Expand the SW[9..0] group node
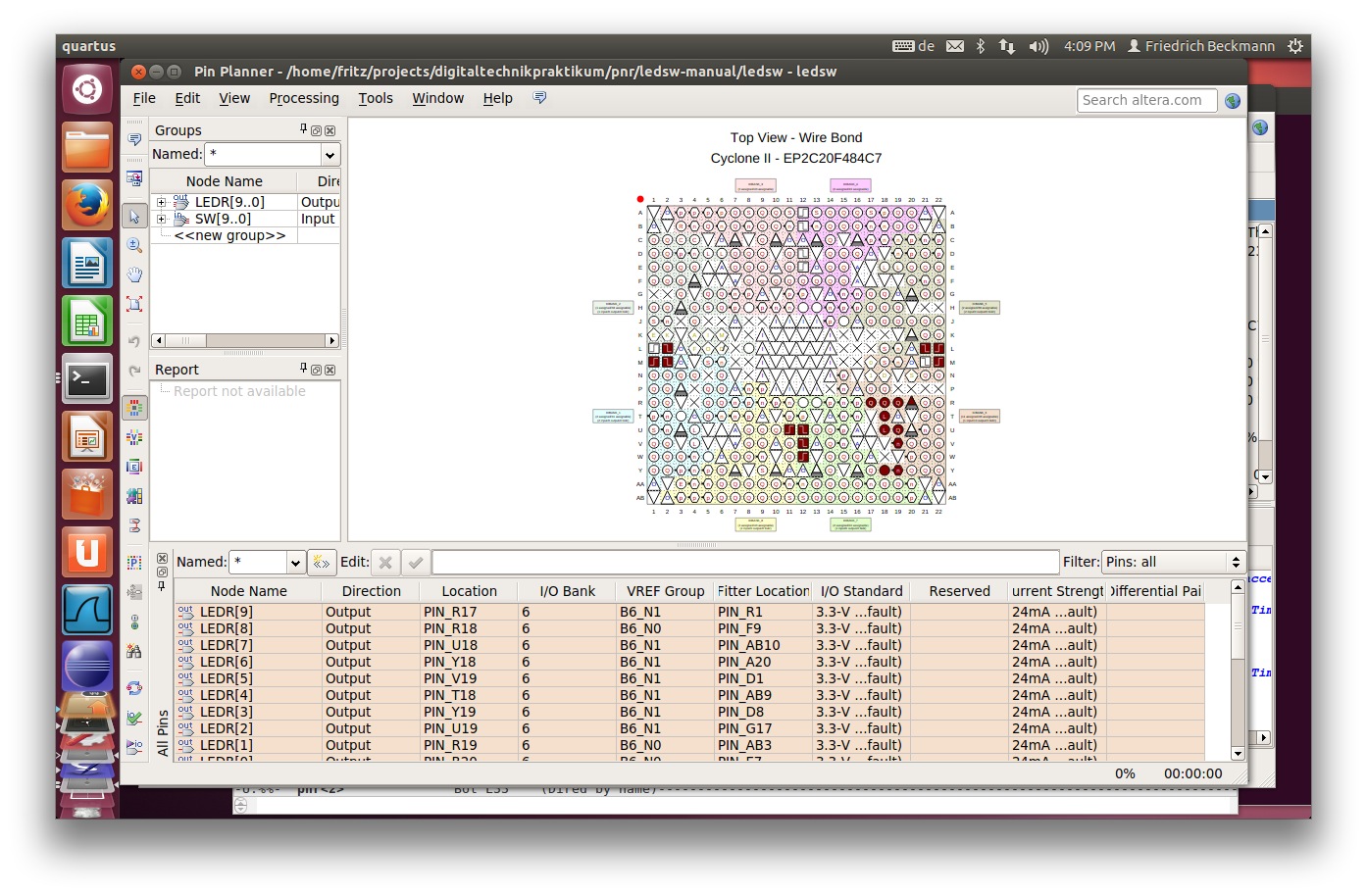1367x896 pixels. click(x=162, y=220)
